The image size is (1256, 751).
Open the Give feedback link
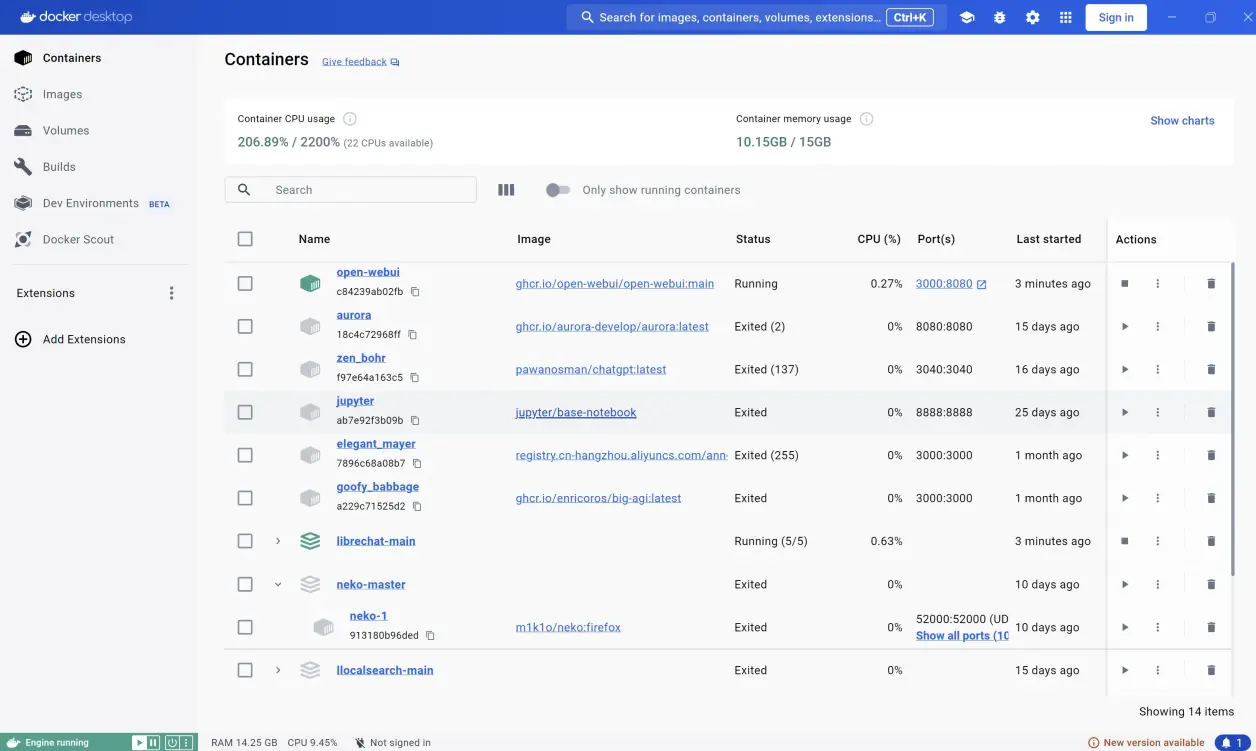(360, 62)
